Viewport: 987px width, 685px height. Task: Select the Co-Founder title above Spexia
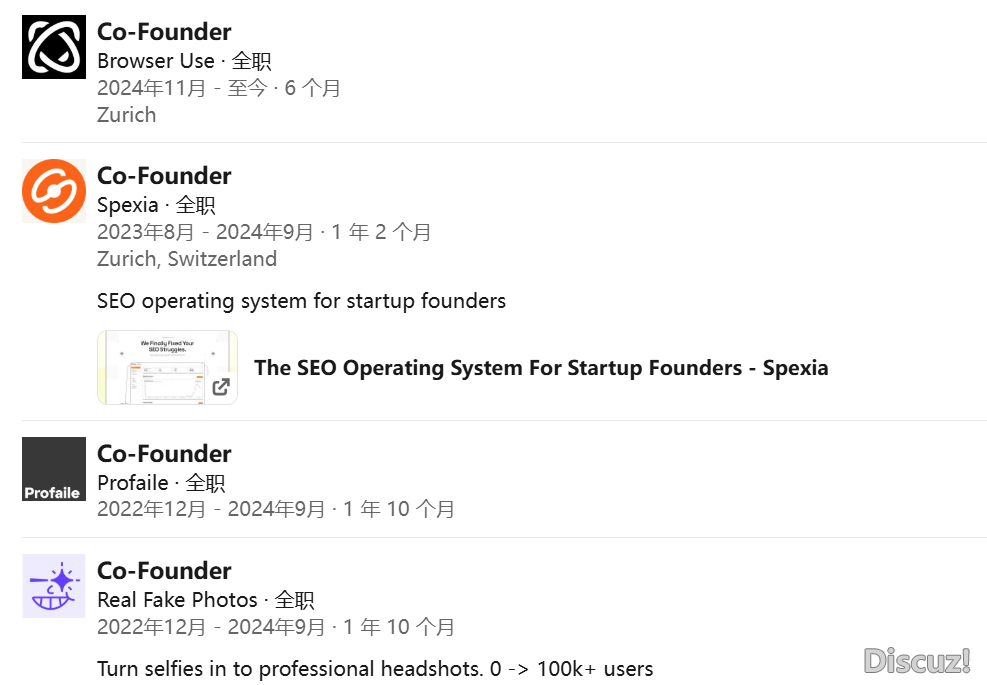point(164,176)
